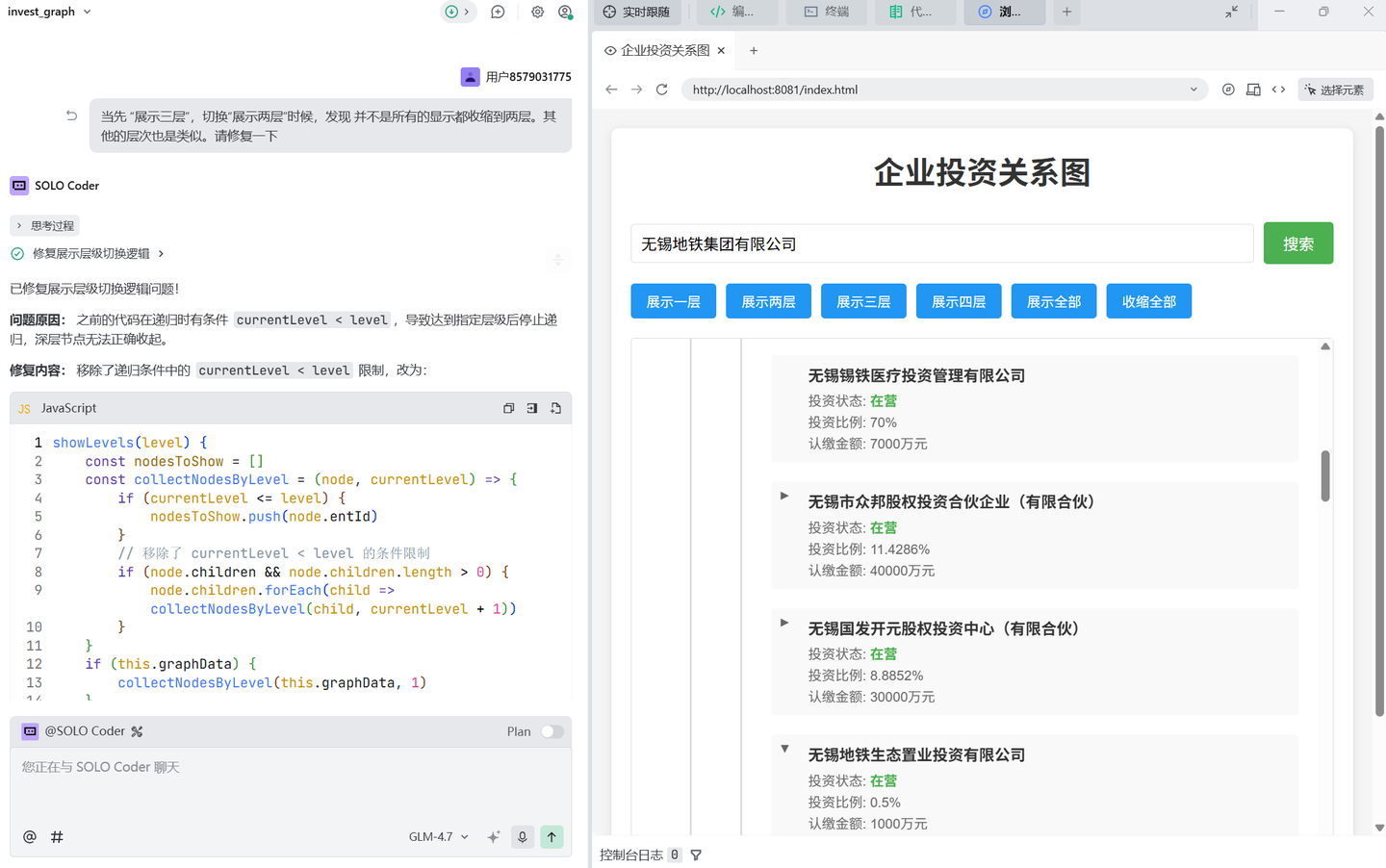Image resolution: width=1386 pixels, height=868 pixels.
Task: Add a new panel tab with plus
Action: click(1066, 12)
